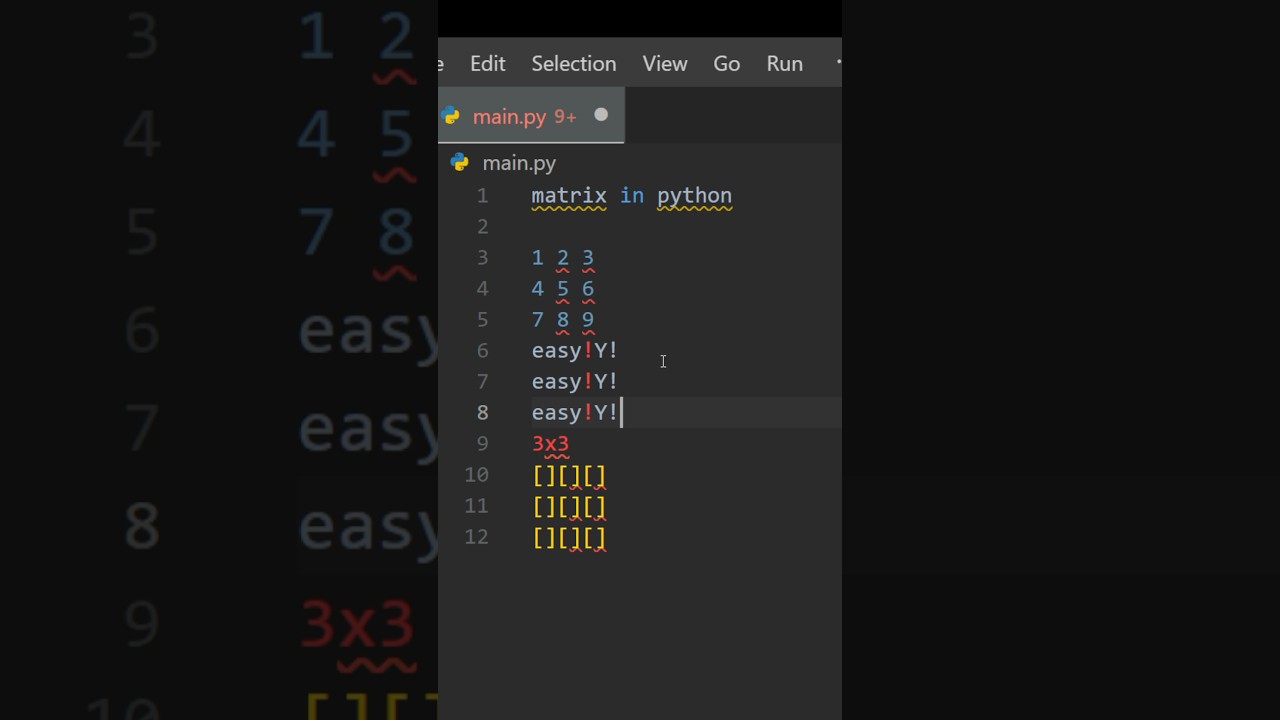Click 'easy!Y!' on line 7

575,382
